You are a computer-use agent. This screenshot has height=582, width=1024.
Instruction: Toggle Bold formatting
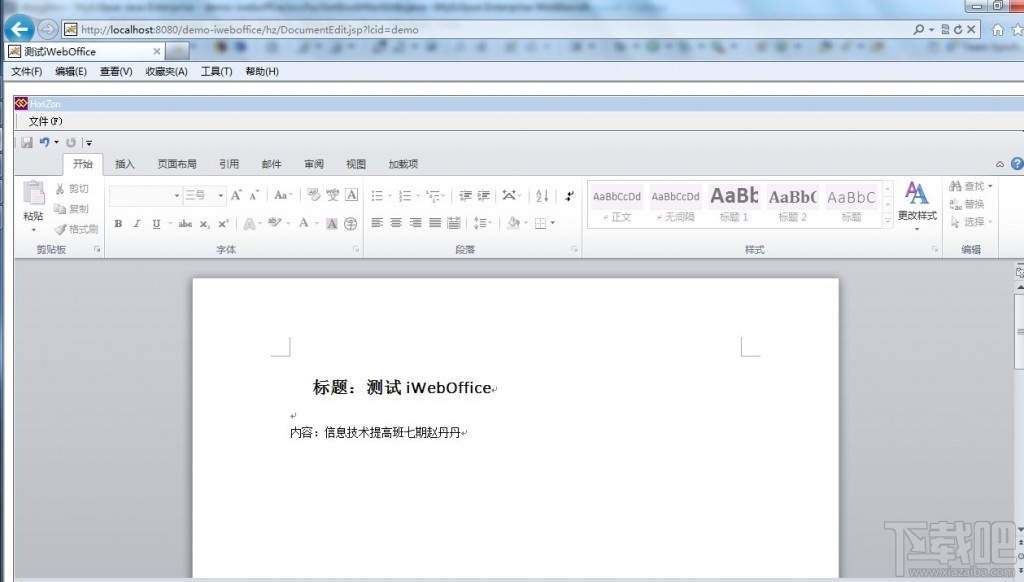tap(118, 223)
